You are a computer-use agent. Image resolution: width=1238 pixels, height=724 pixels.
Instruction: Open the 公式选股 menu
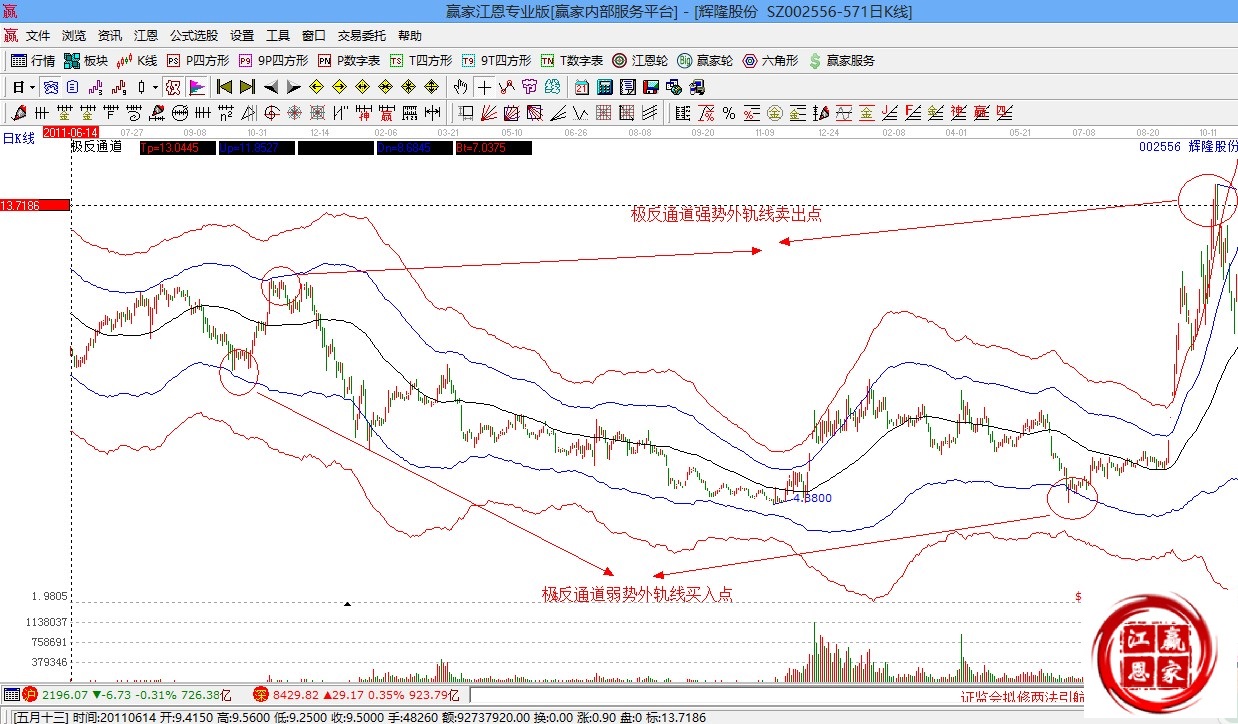point(194,36)
